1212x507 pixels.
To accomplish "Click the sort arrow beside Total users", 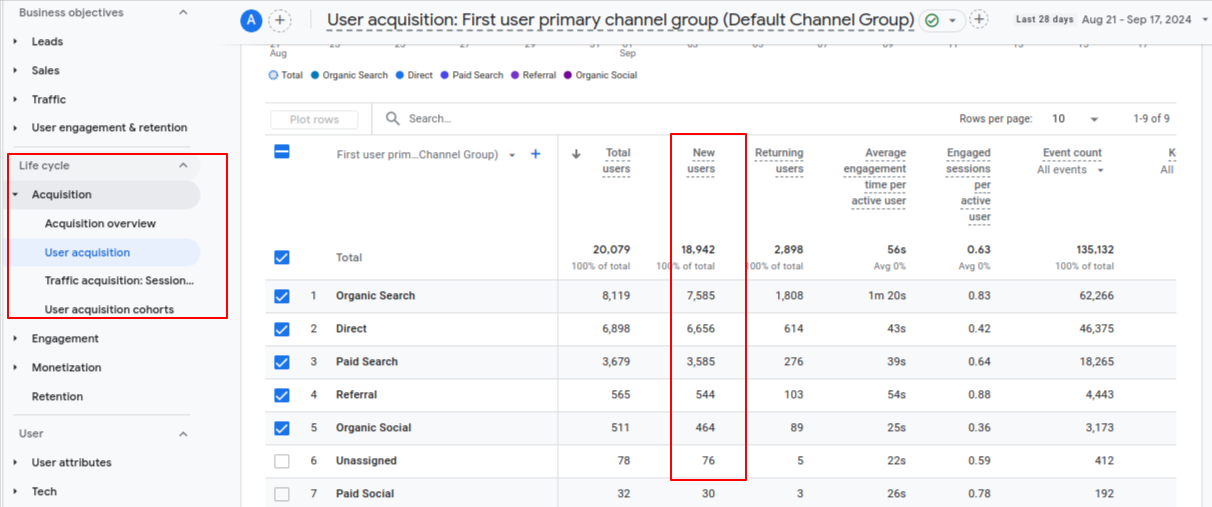I will [576, 154].
